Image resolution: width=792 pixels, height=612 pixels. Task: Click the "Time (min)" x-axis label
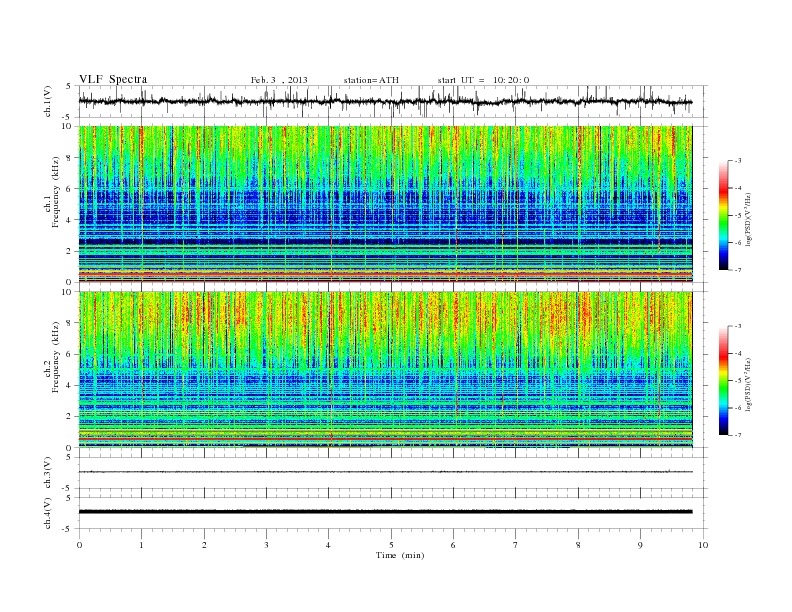pyautogui.click(x=400, y=555)
